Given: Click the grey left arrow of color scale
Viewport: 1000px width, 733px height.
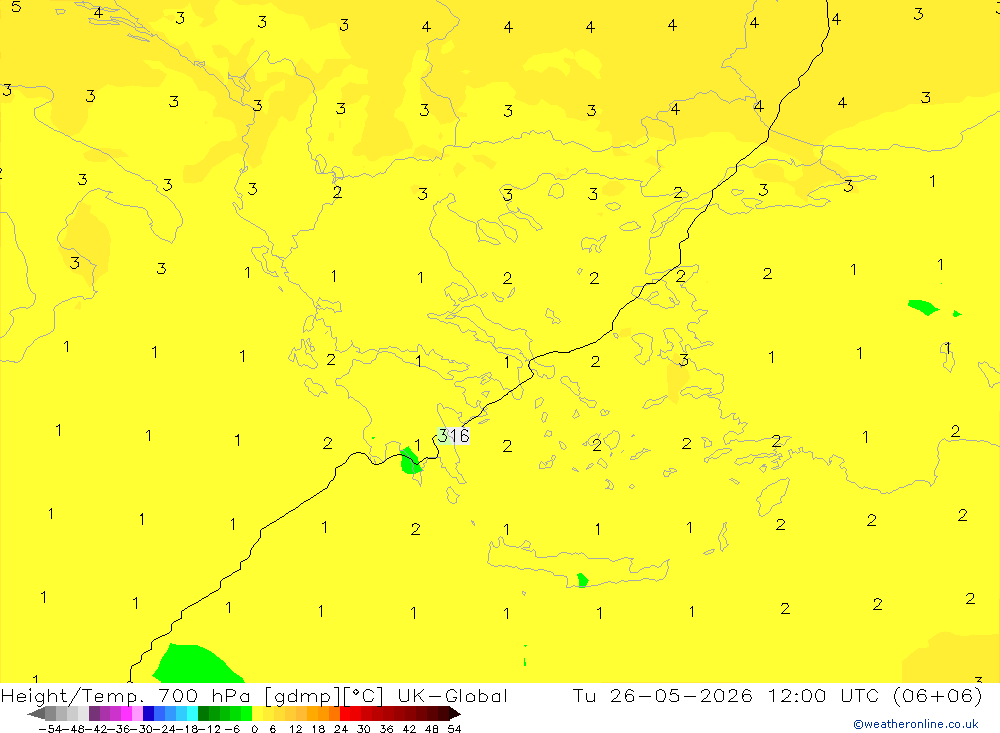Looking at the screenshot, I should 36,714.
